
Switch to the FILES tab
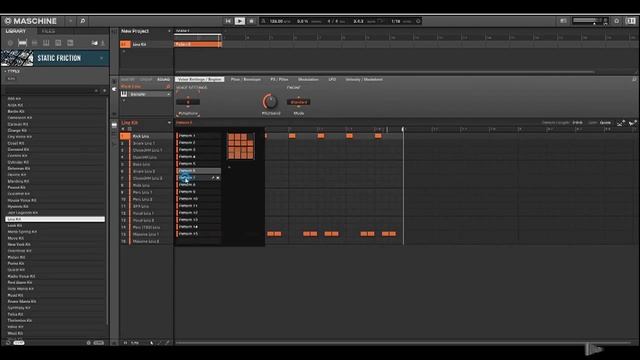point(48,31)
